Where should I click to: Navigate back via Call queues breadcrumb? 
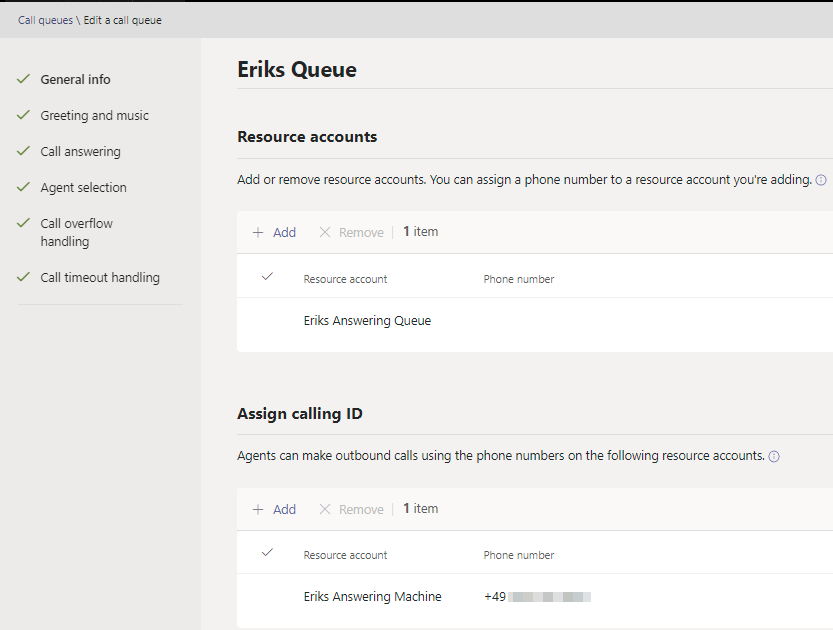(45, 20)
